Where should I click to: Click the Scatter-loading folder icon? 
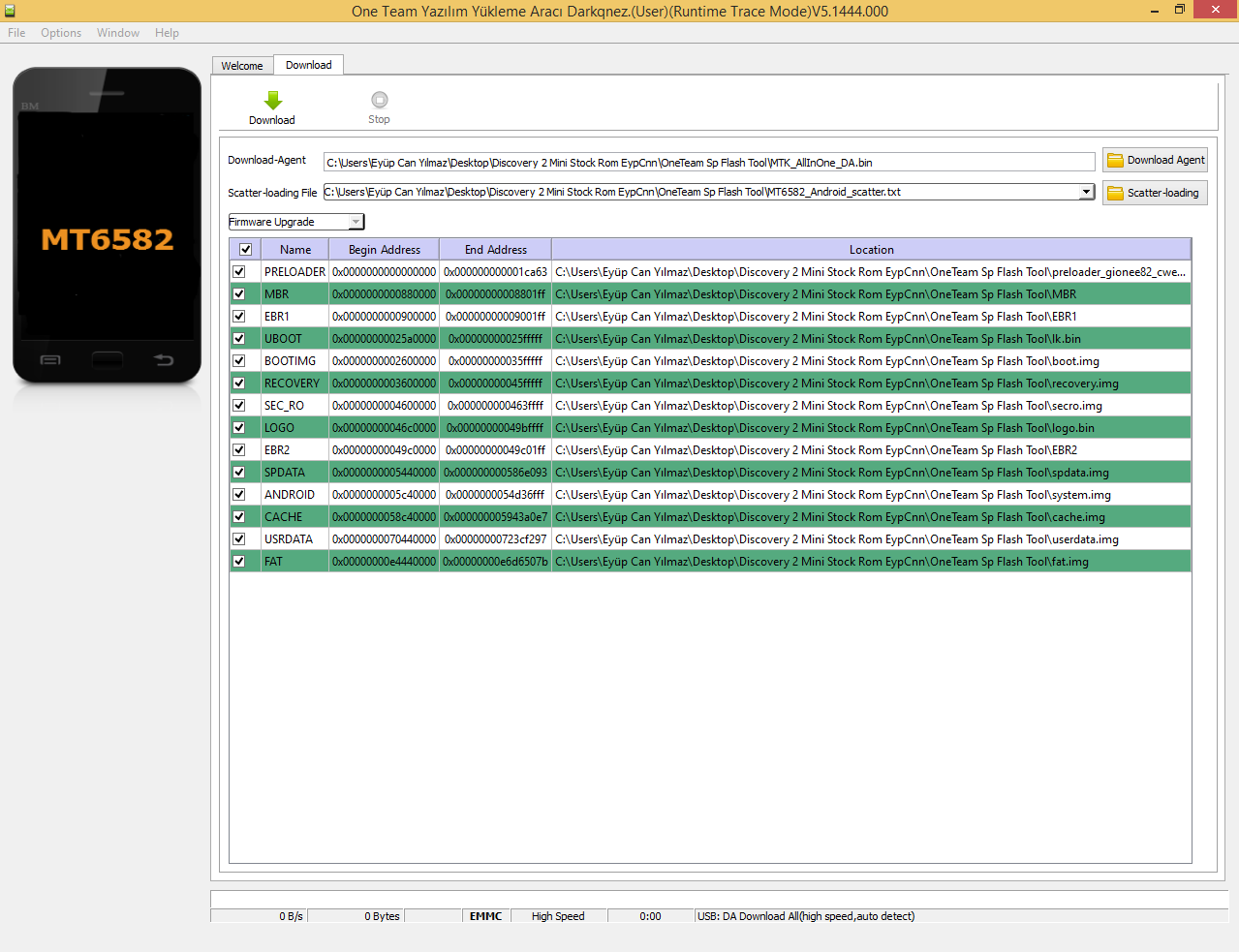[x=1116, y=193]
